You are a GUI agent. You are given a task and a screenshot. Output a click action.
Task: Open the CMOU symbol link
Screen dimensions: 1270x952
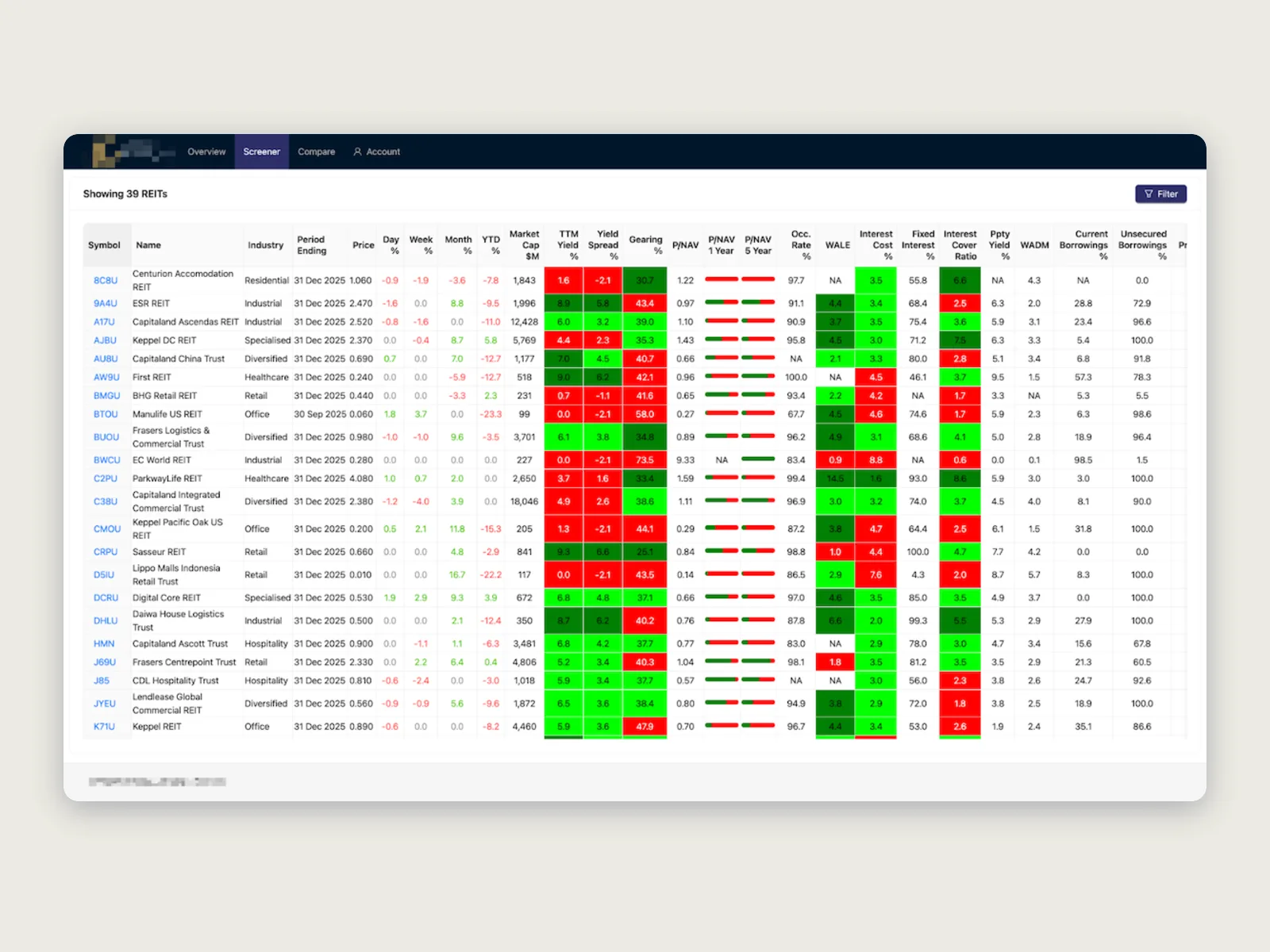107,529
